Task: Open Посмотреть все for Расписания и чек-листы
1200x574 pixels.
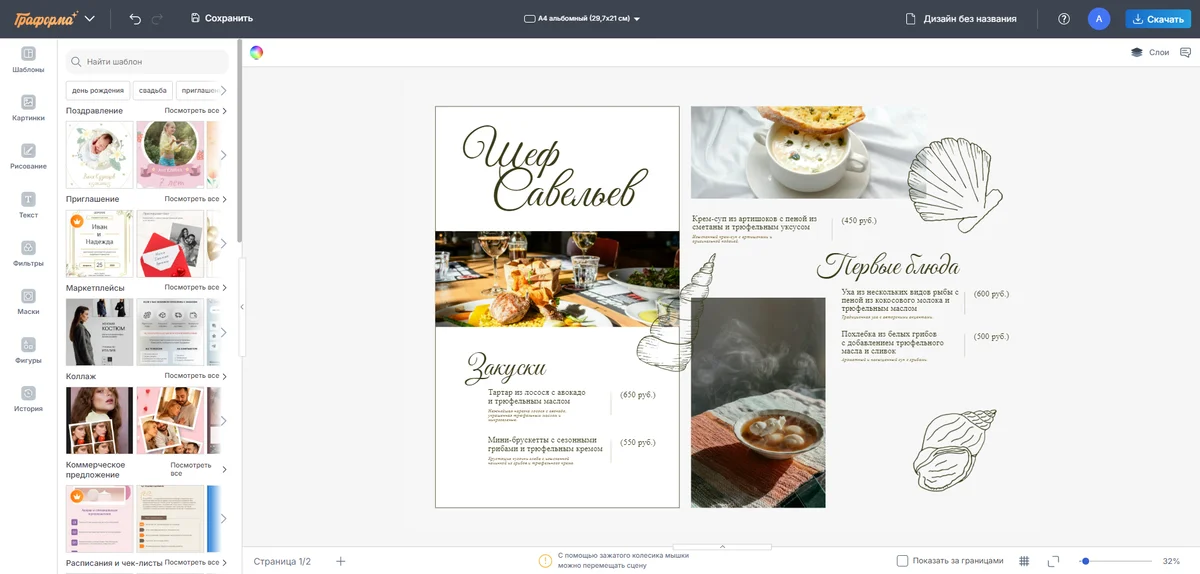Action: click(196, 562)
